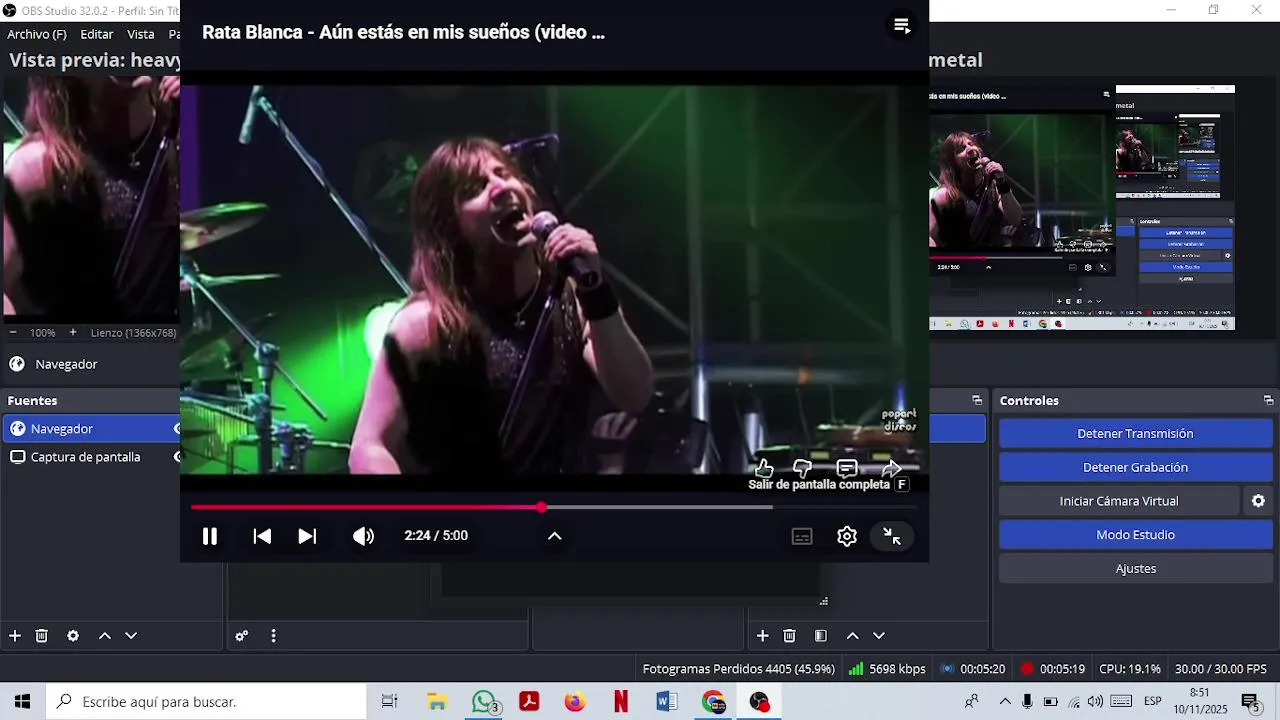
Task: Skip to the next video
Action: point(307,536)
